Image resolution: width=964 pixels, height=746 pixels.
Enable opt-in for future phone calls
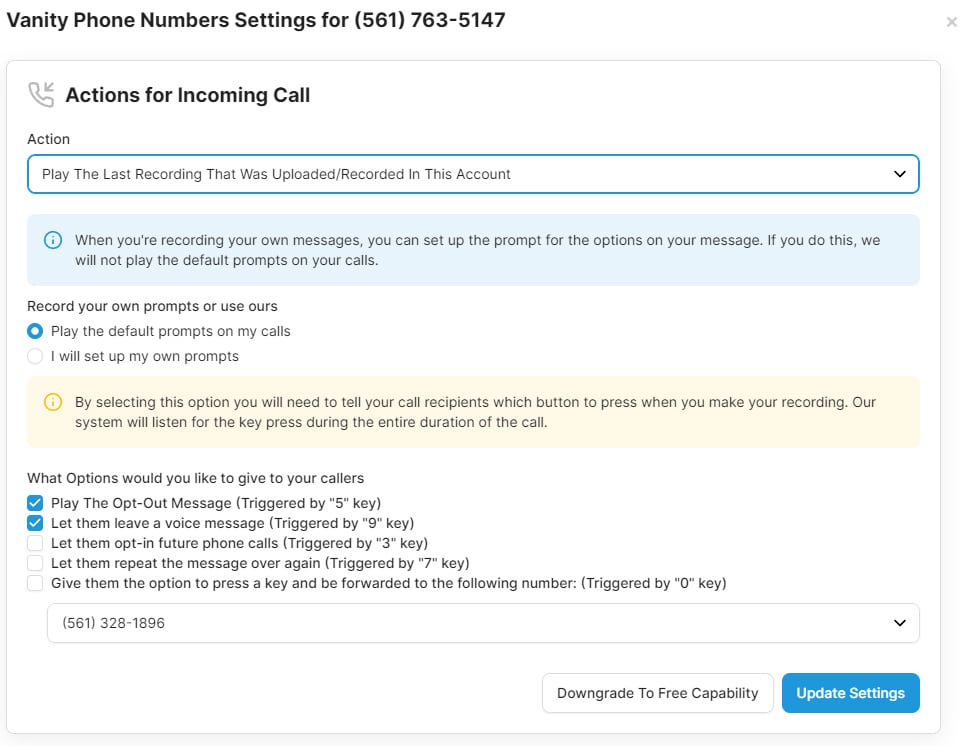point(36,543)
